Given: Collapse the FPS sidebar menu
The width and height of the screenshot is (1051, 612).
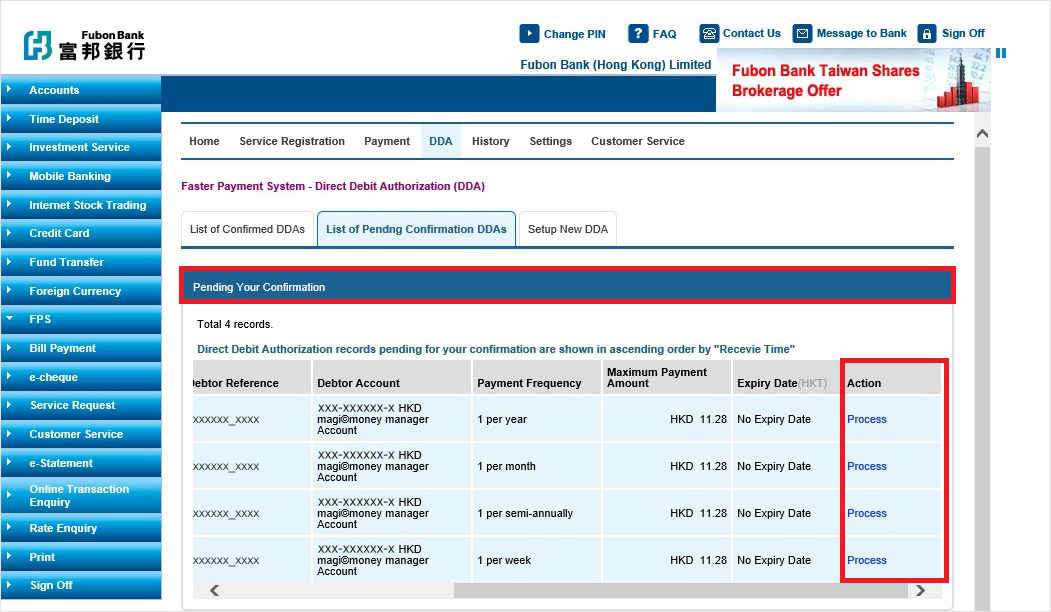Looking at the screenshot, I should (80, 319).
